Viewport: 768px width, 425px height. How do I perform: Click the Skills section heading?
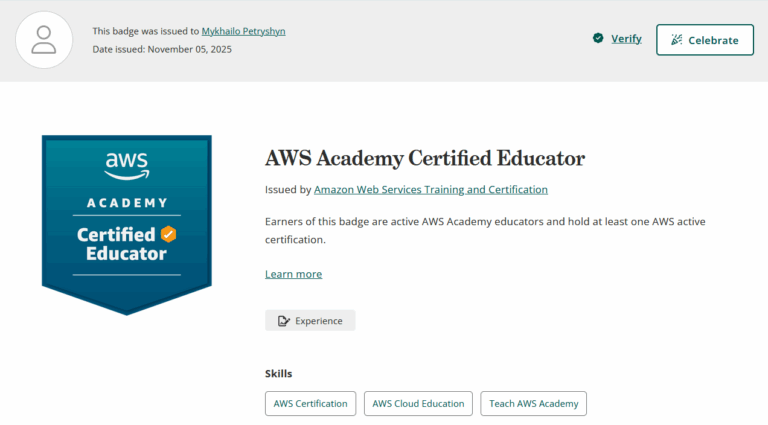click(x=278, y=374)
